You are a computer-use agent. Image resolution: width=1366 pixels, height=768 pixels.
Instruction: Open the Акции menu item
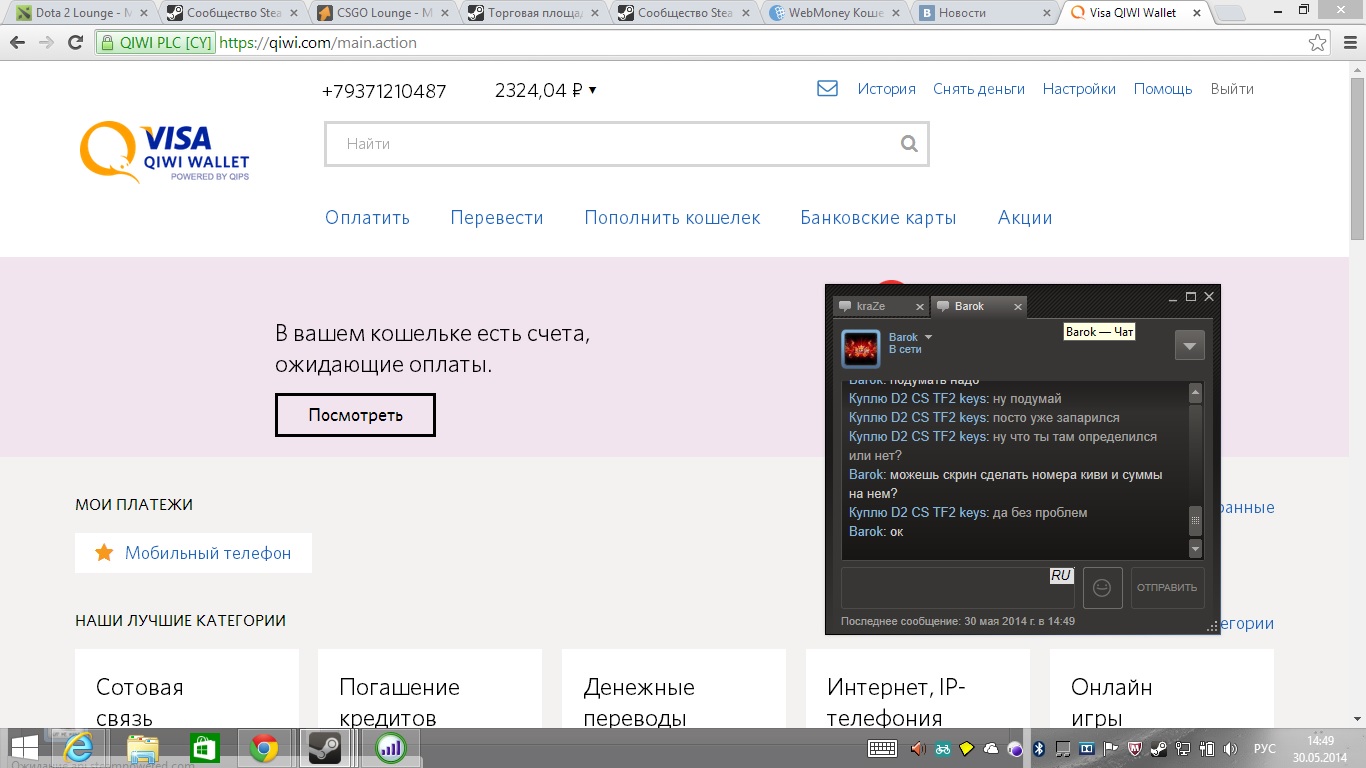pyautogui.click(x=1025, y=218)
